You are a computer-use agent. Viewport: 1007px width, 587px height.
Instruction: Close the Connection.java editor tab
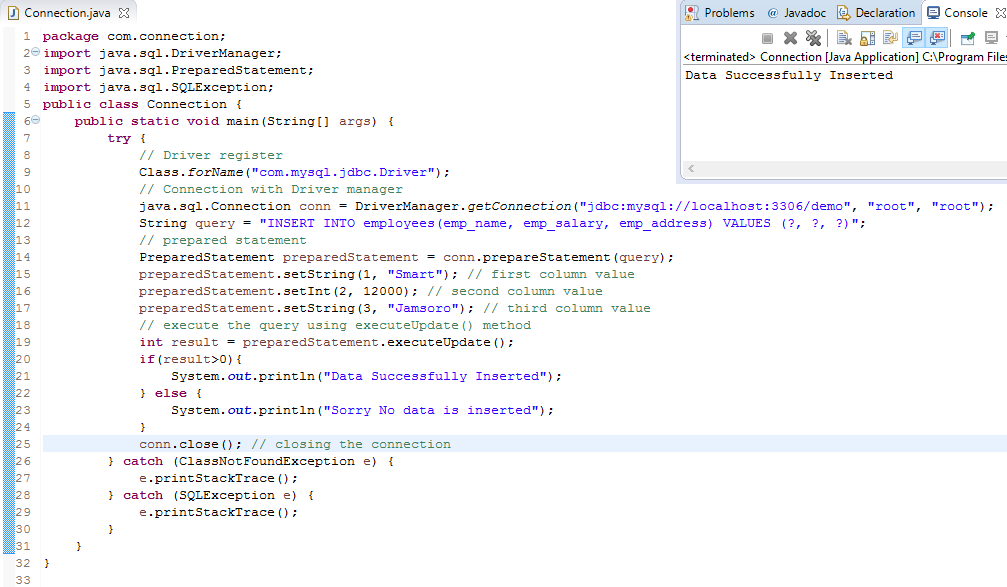pos(124,10)
